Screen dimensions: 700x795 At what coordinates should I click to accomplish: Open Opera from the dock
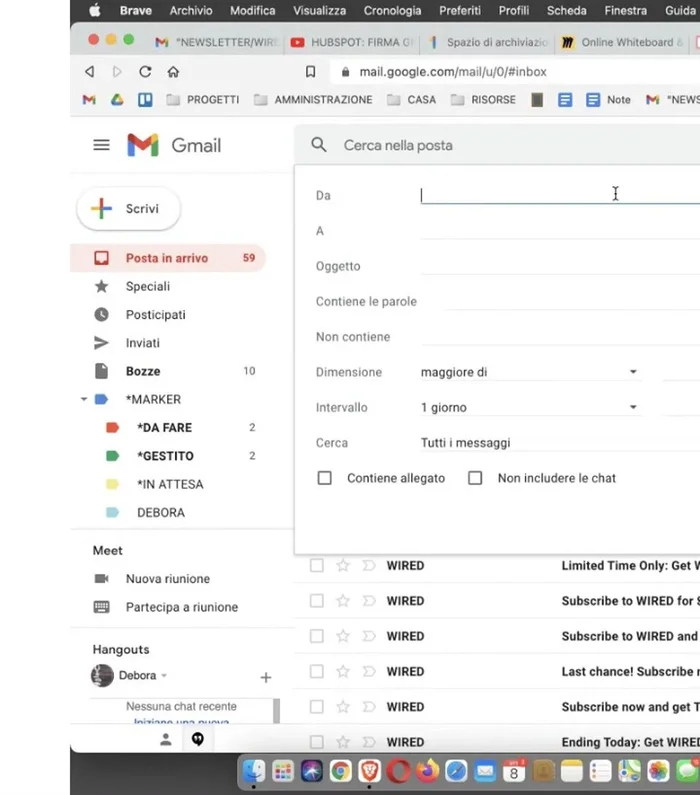398,771
